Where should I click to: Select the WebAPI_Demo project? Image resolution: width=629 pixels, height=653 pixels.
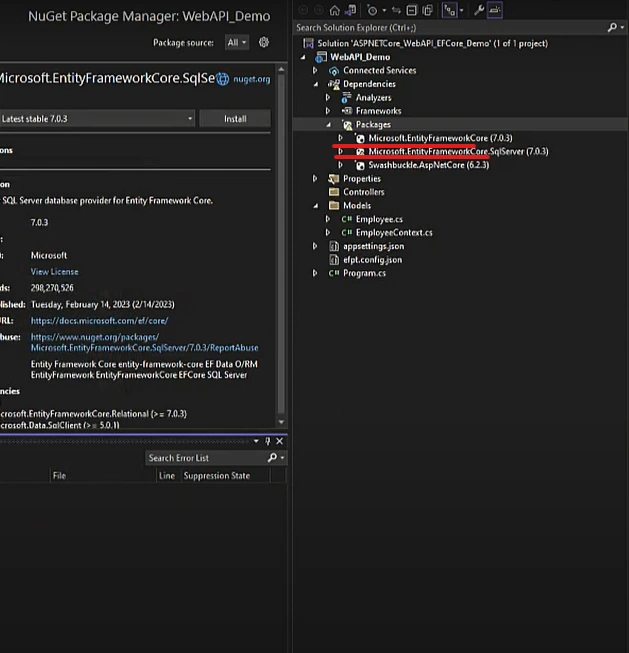pyautogui.click(x=360, y=57)
